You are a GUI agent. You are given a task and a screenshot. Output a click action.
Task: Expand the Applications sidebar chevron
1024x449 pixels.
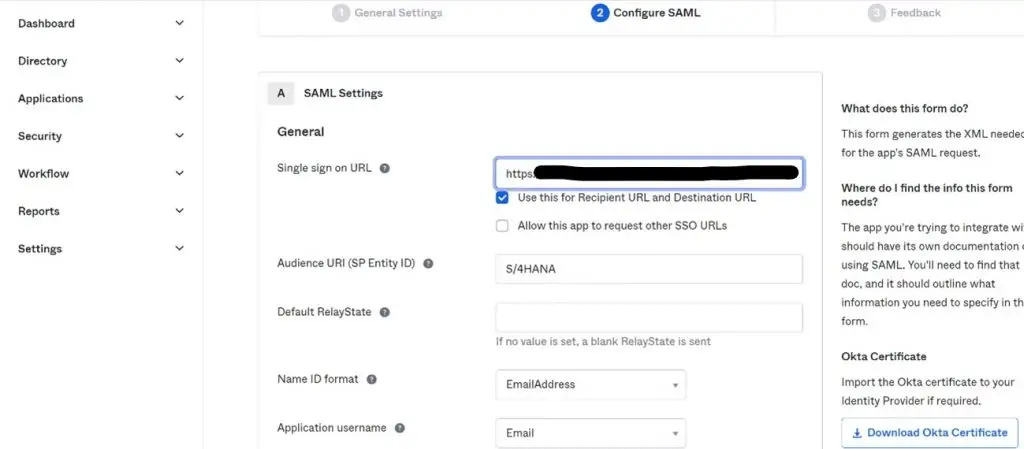point(180,99)
